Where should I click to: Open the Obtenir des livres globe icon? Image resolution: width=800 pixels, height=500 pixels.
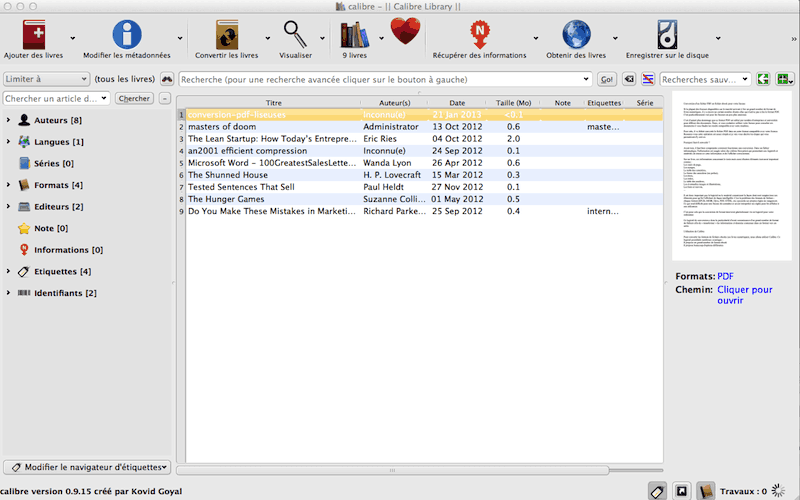click(576, 34)
